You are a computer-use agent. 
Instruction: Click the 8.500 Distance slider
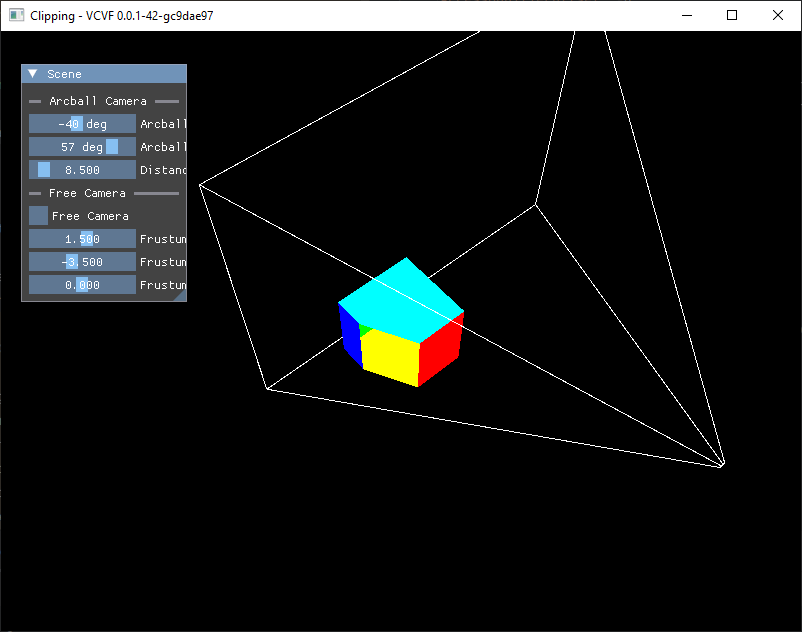82,170
